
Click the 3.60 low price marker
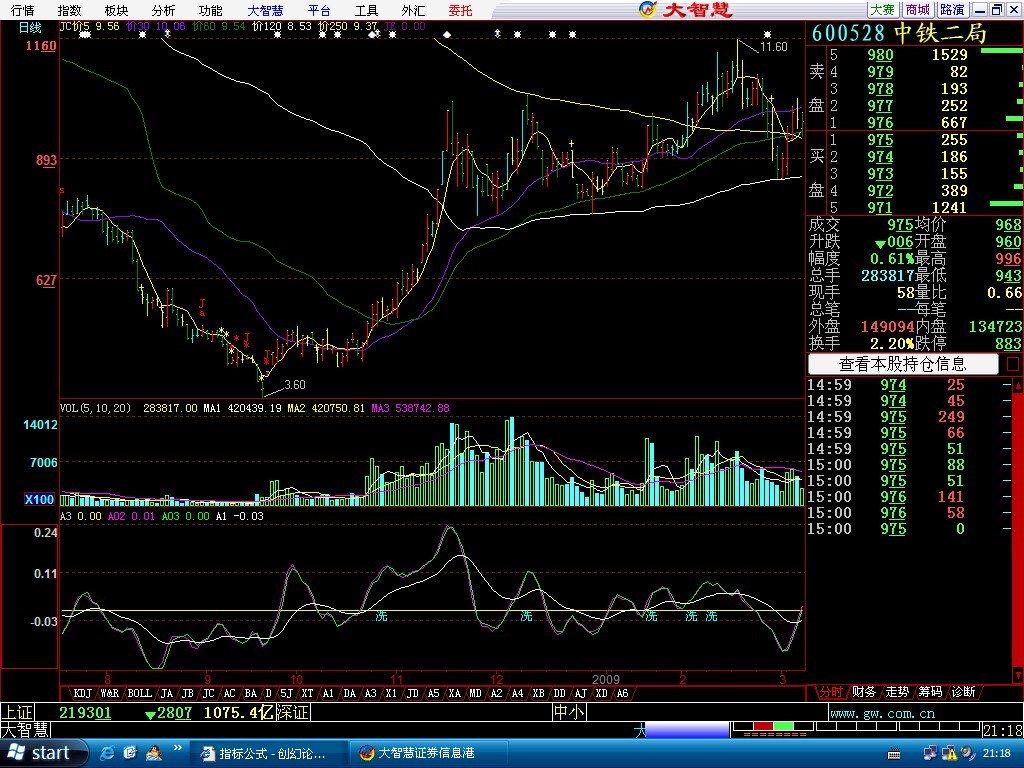tap(295, 385)
